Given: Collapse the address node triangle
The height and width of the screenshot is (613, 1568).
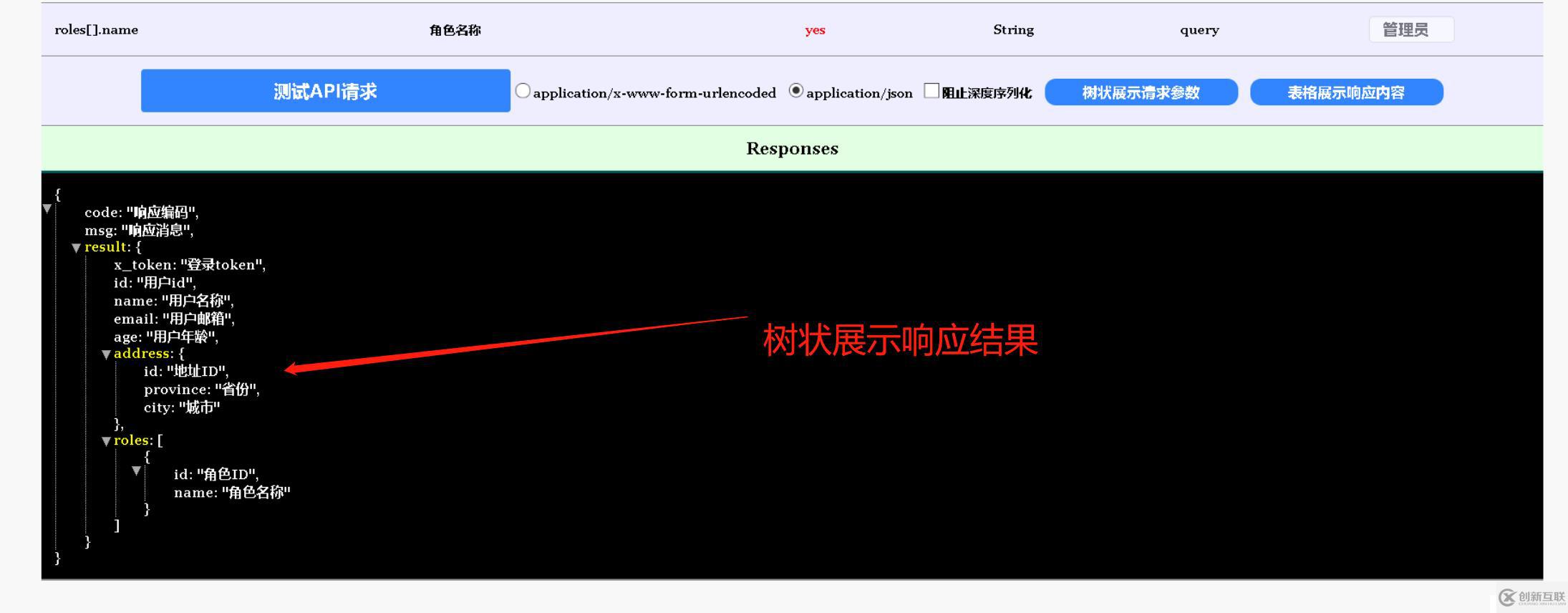Looking at the screenshot, I should [x=106, y=354].
